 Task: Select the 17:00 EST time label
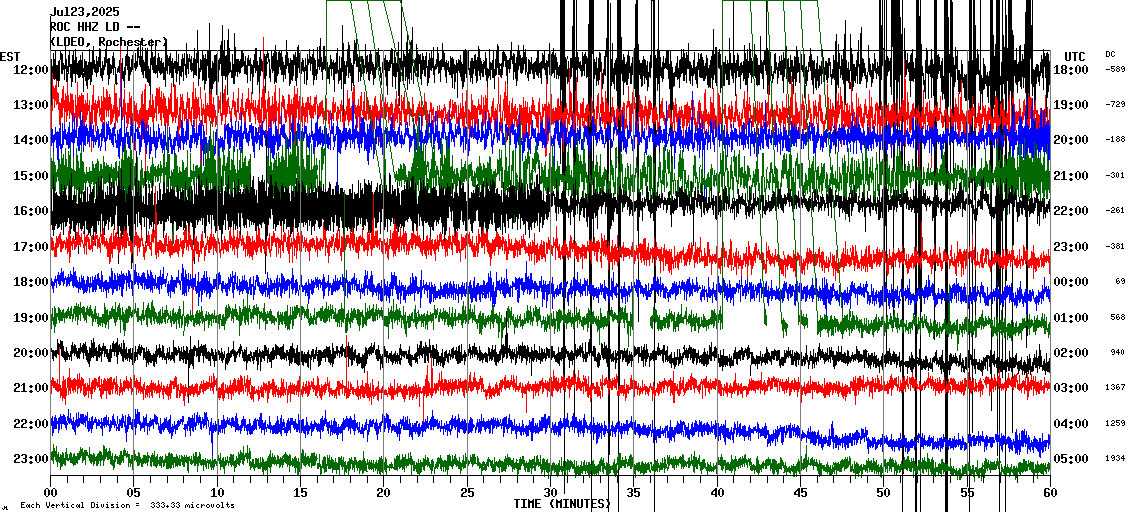[30, 247]
